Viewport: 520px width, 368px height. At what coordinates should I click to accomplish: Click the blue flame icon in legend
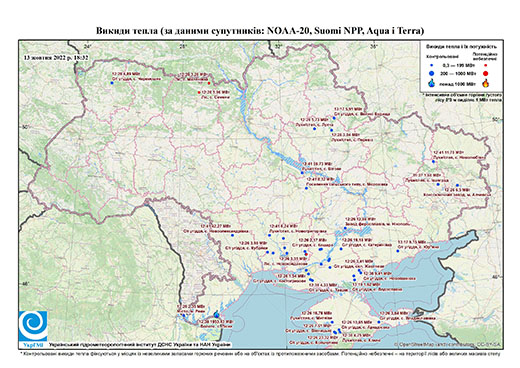[x=432, y=83]
